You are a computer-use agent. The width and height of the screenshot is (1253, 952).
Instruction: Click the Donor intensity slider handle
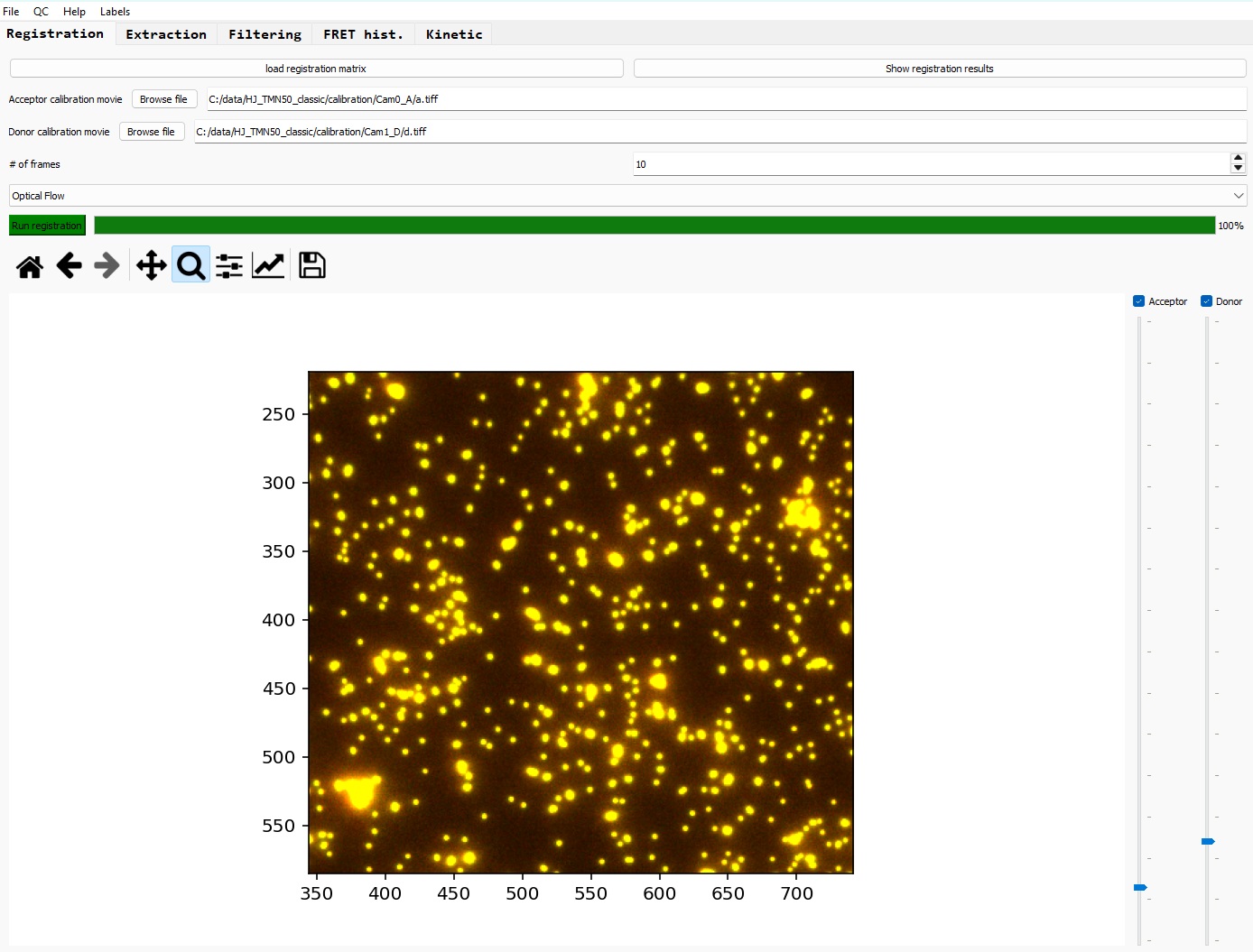[1208, 841]
